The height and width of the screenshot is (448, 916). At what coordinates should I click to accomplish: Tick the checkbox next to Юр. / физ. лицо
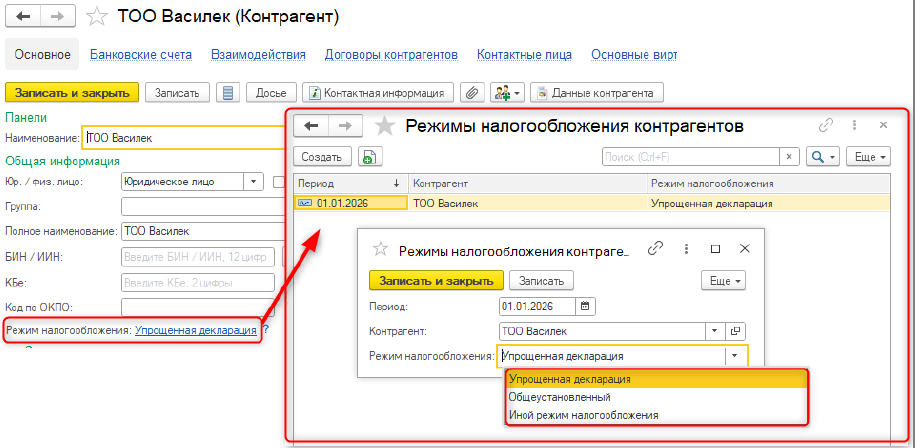(x=279, y=182)
